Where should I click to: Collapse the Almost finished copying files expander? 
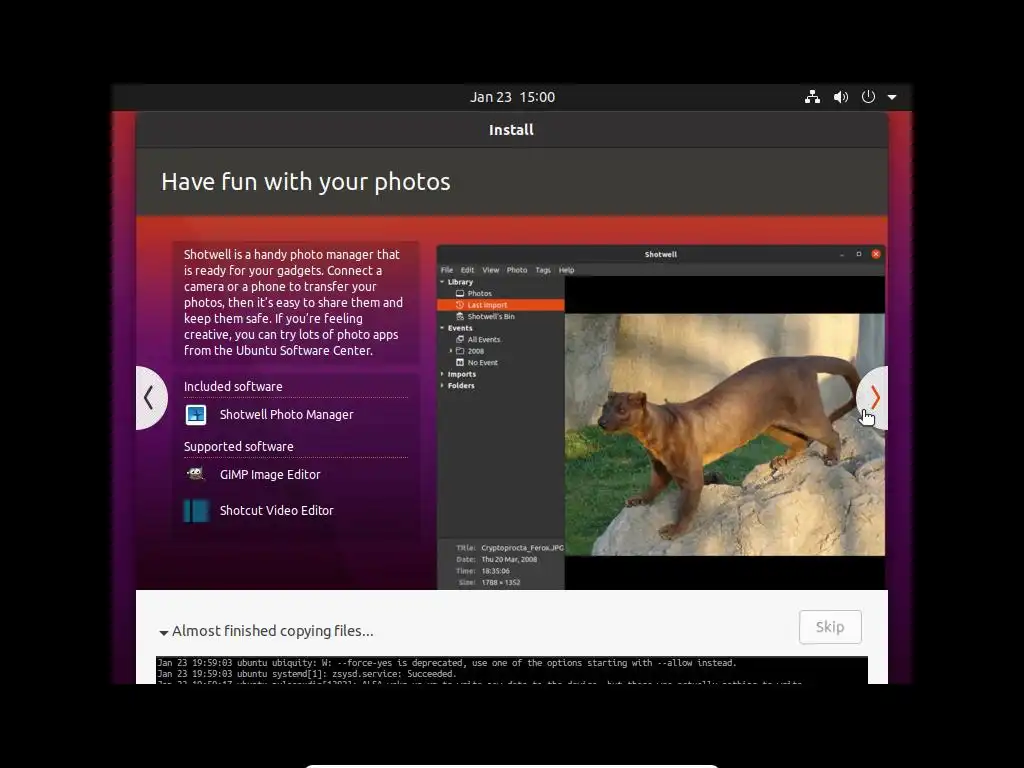click(x=164, y=632)
